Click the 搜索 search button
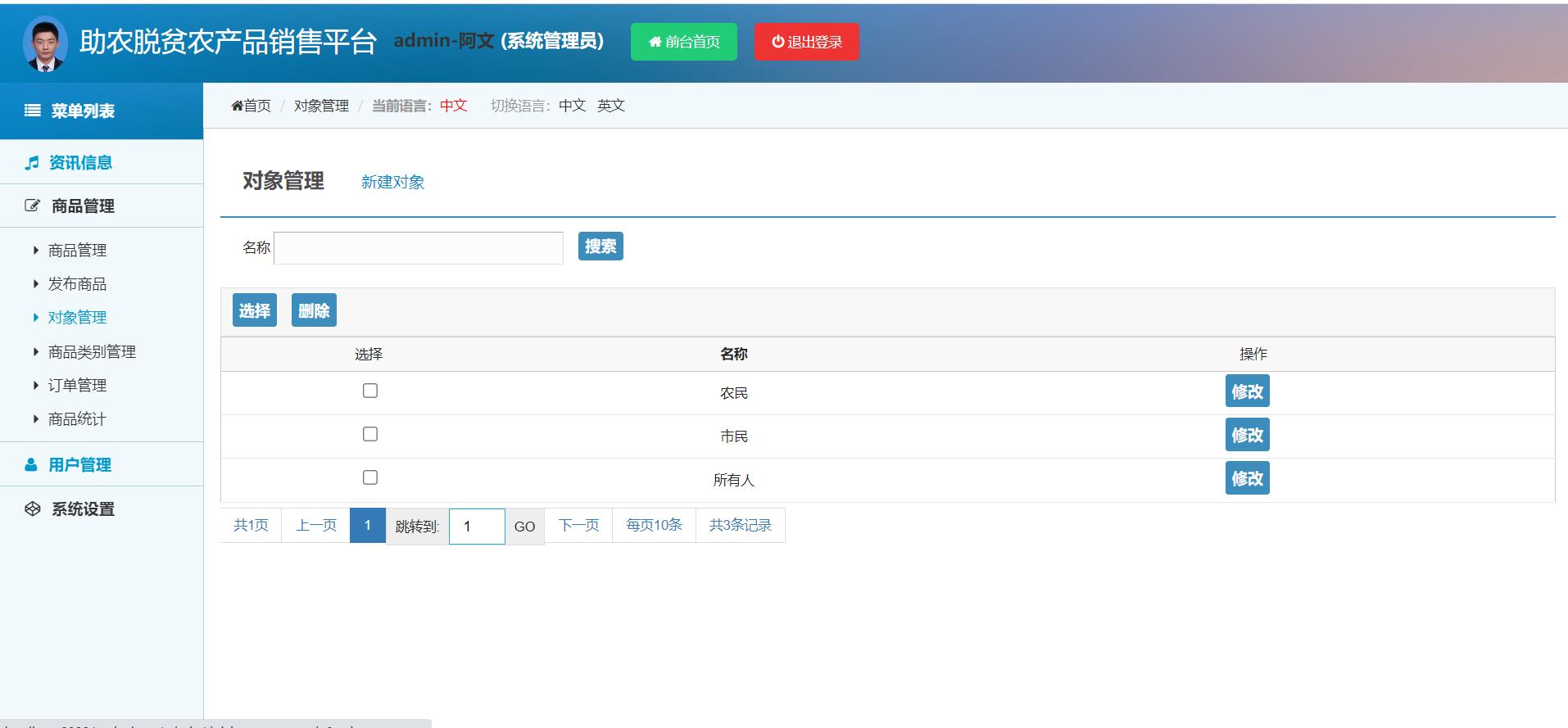1568x728 pixels. pos(600,246)
